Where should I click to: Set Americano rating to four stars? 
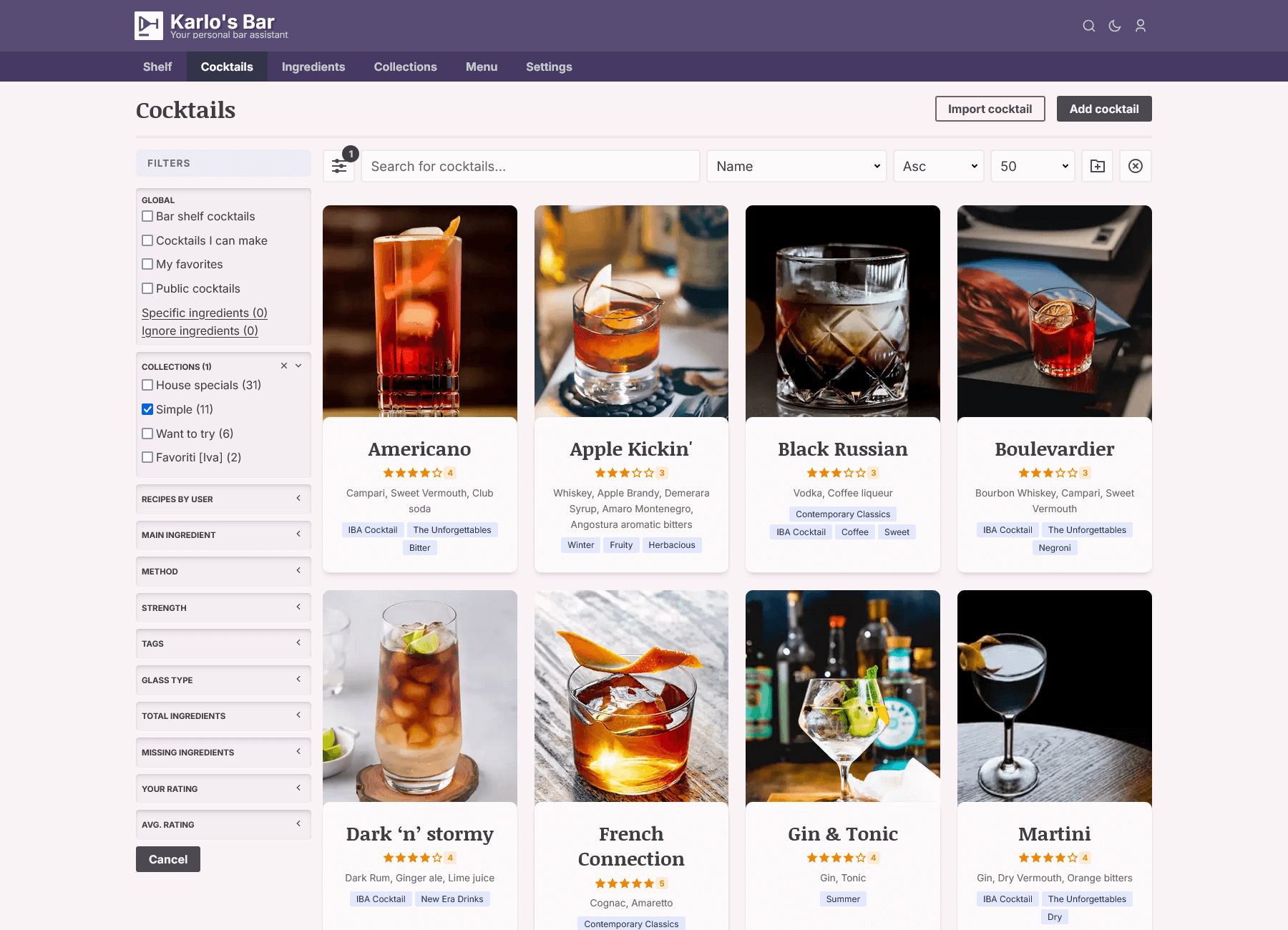click(x=425, y=473)
